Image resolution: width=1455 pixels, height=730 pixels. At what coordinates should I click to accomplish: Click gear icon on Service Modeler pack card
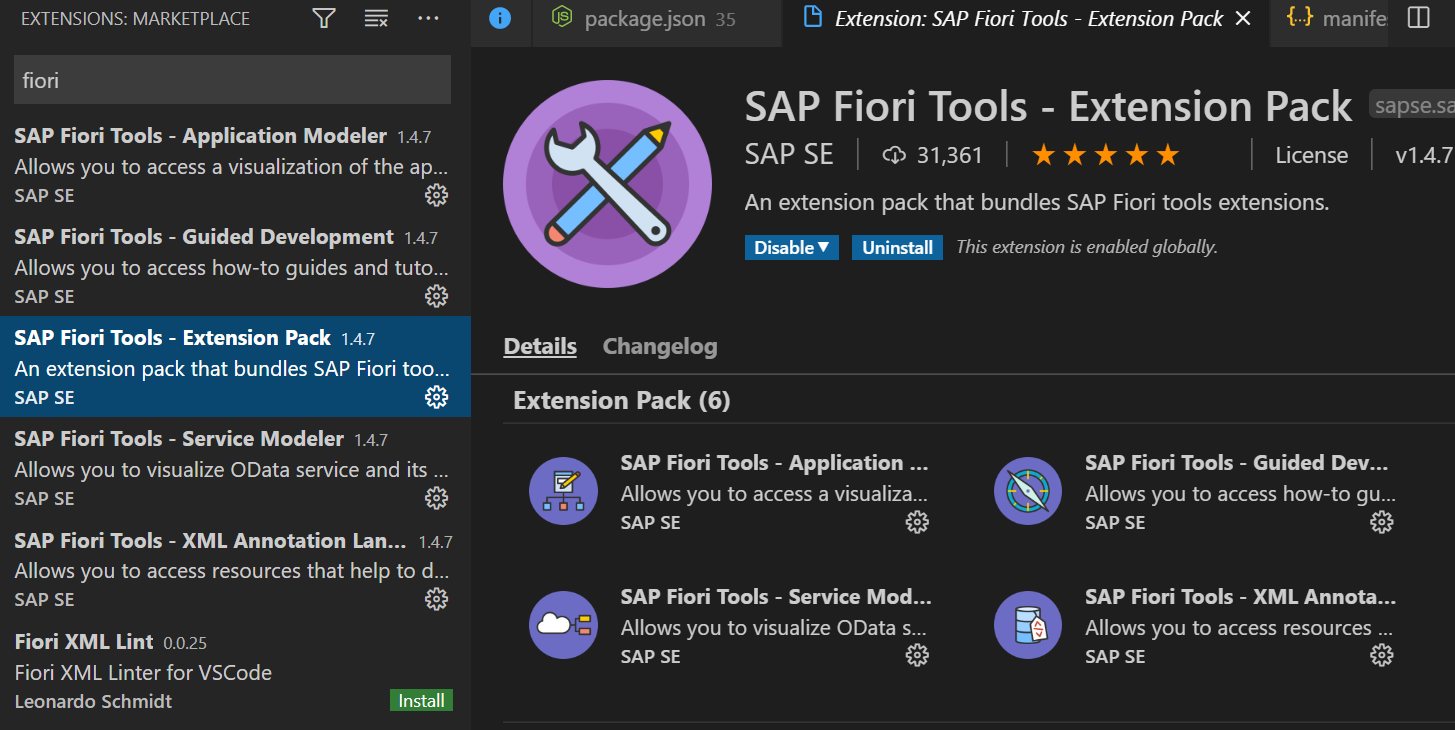[916, 655]
